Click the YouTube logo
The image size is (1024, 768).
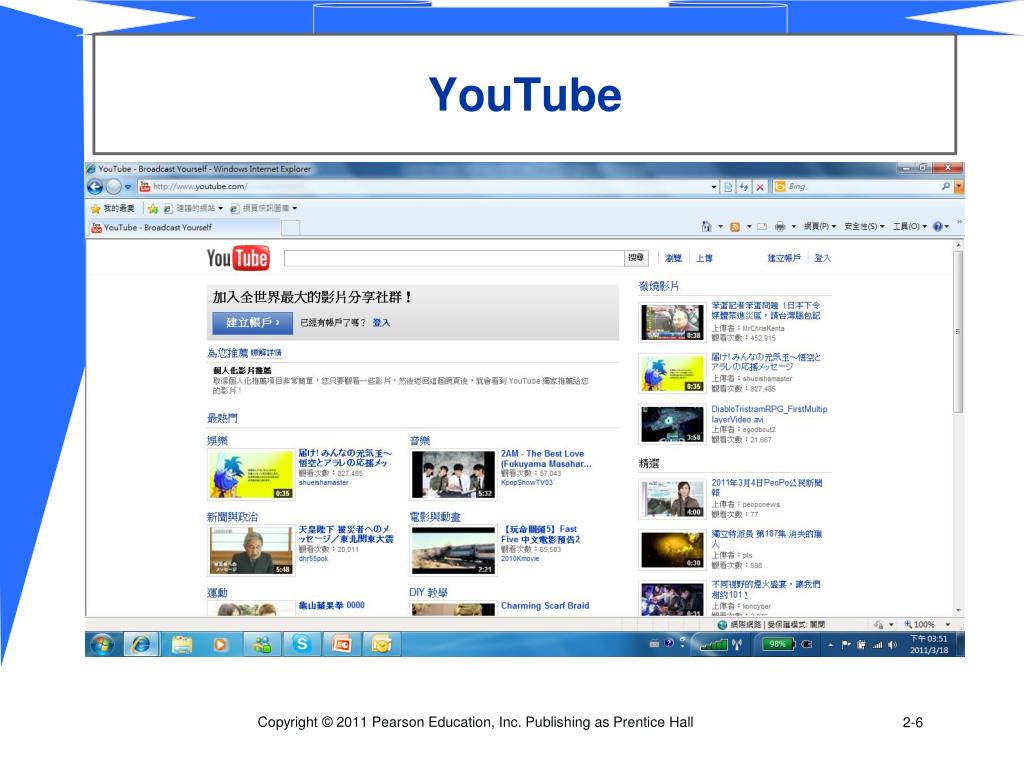pos(238,259)
